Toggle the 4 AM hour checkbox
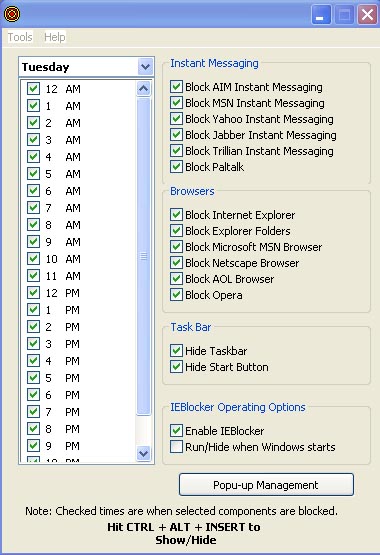Screen dimensions: 380x555 click(x=33, y=156)
